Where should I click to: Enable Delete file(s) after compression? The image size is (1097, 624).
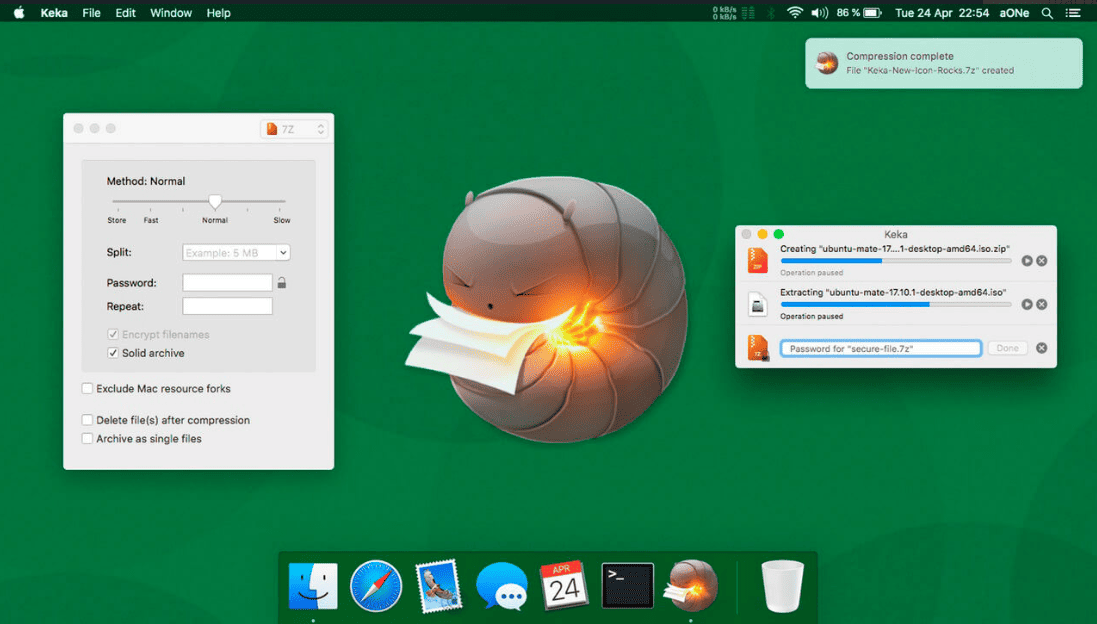click(x=87, y=420)
